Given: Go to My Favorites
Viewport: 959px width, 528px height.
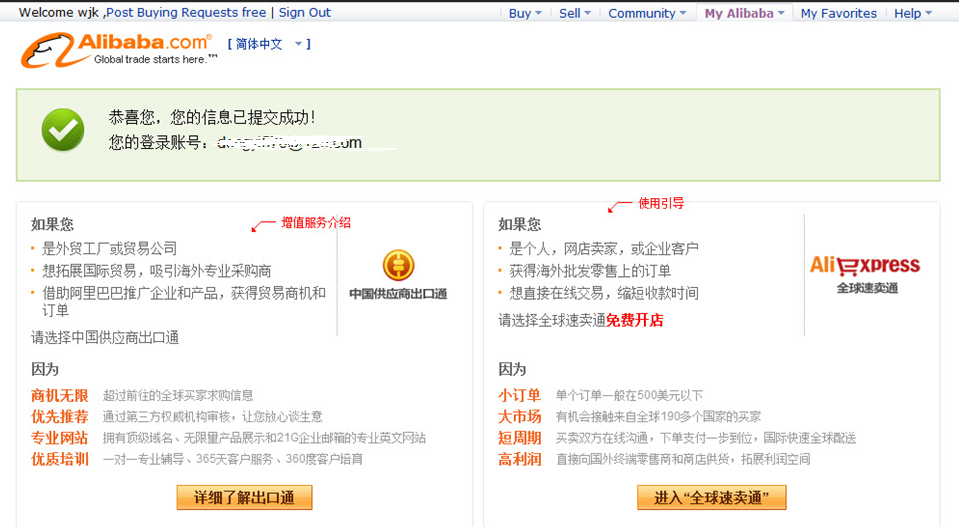Looking at the screenshot, I should (838, 13).
